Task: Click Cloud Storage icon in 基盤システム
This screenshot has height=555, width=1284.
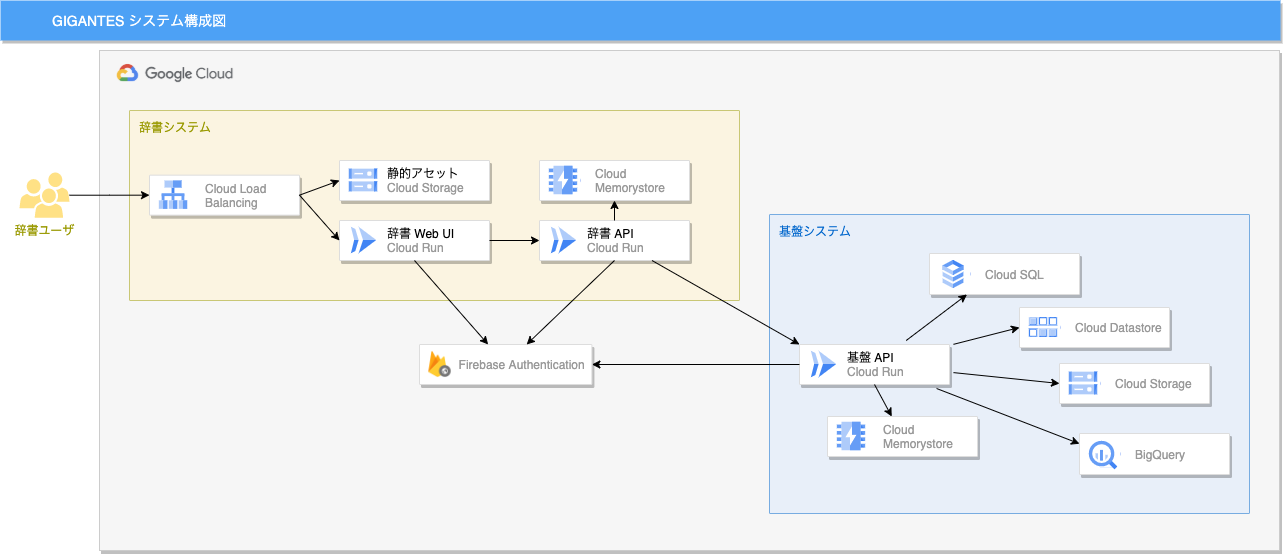Action: [x=1083, y=383]
